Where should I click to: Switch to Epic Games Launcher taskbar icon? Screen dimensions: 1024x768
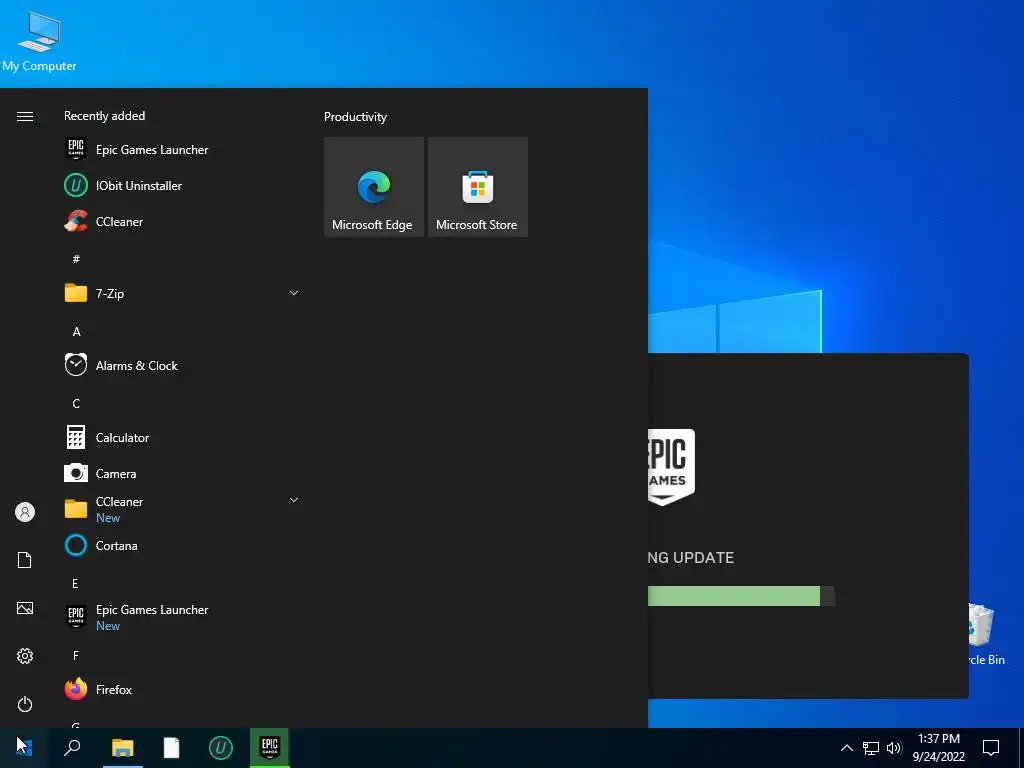(x=270, y=747)
